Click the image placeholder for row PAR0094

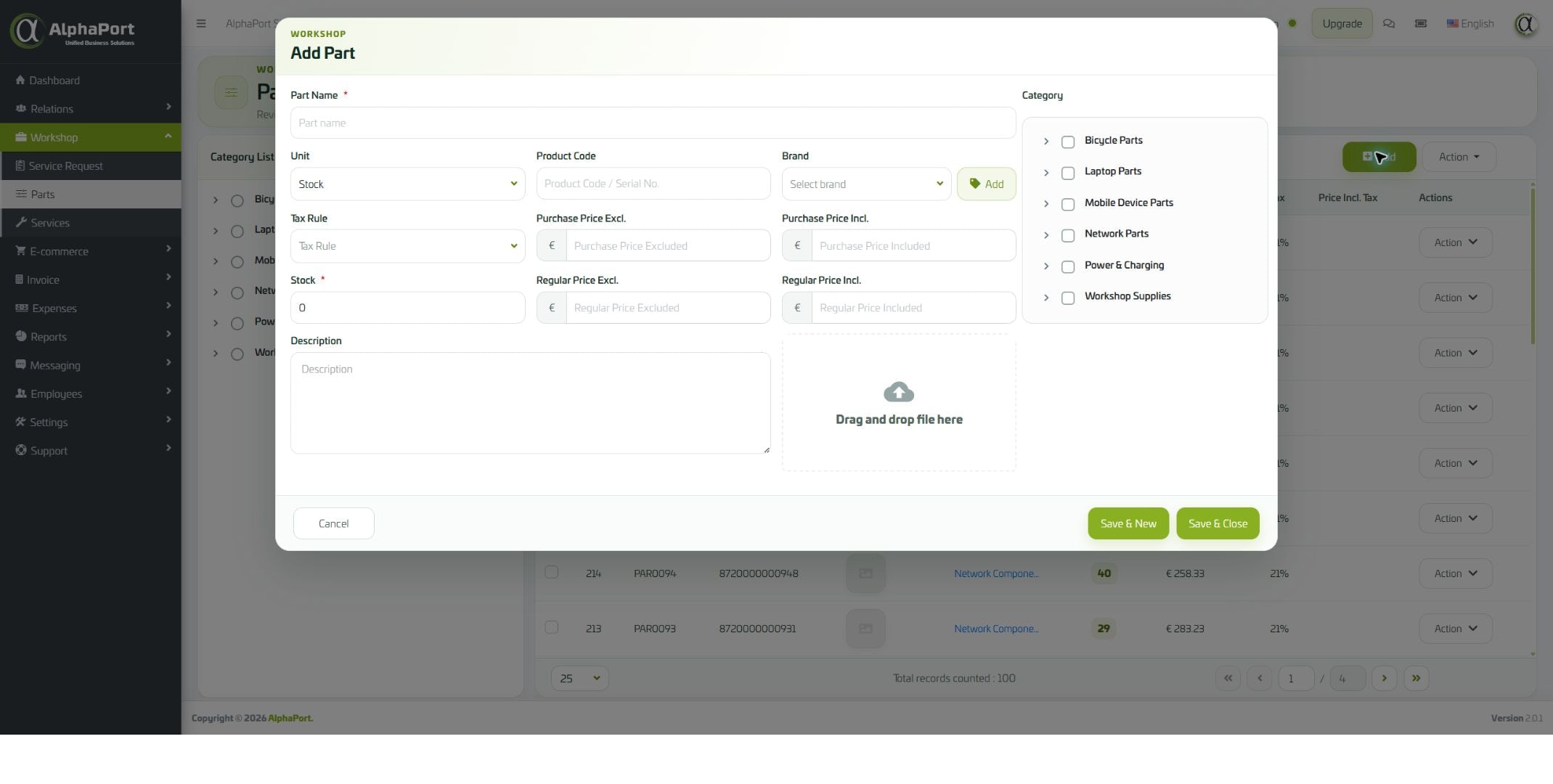click(865, 573)
